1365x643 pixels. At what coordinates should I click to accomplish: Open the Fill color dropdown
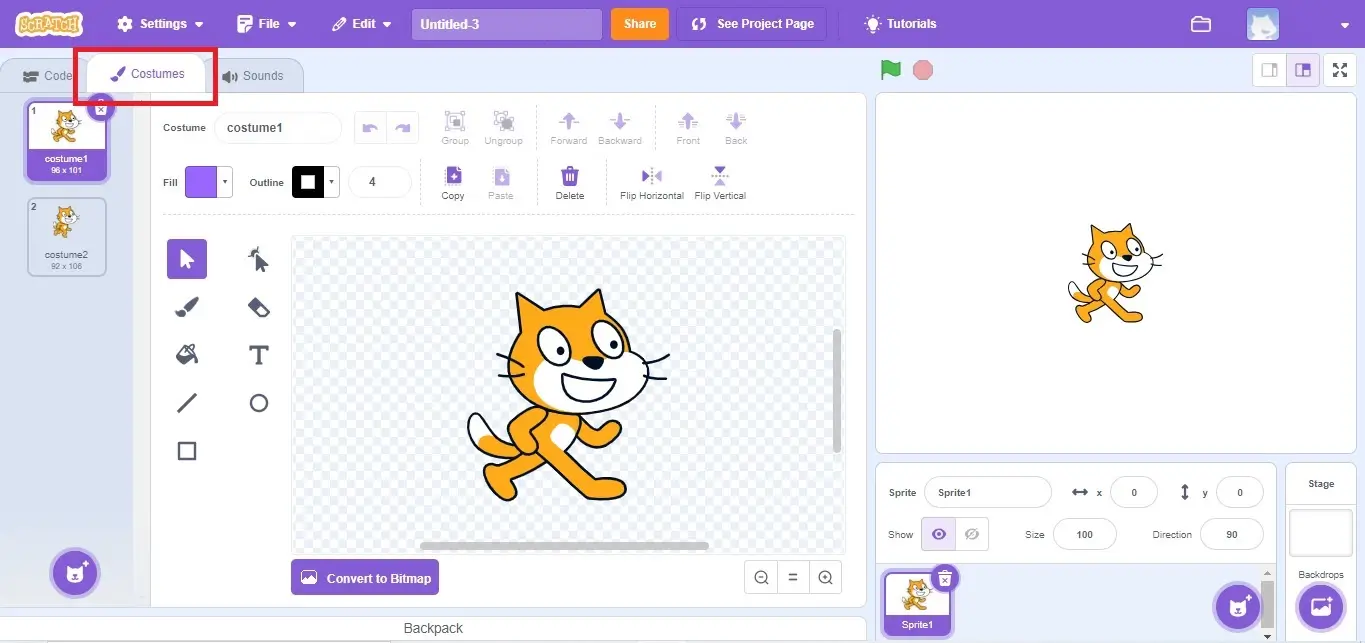click(226, 182)
